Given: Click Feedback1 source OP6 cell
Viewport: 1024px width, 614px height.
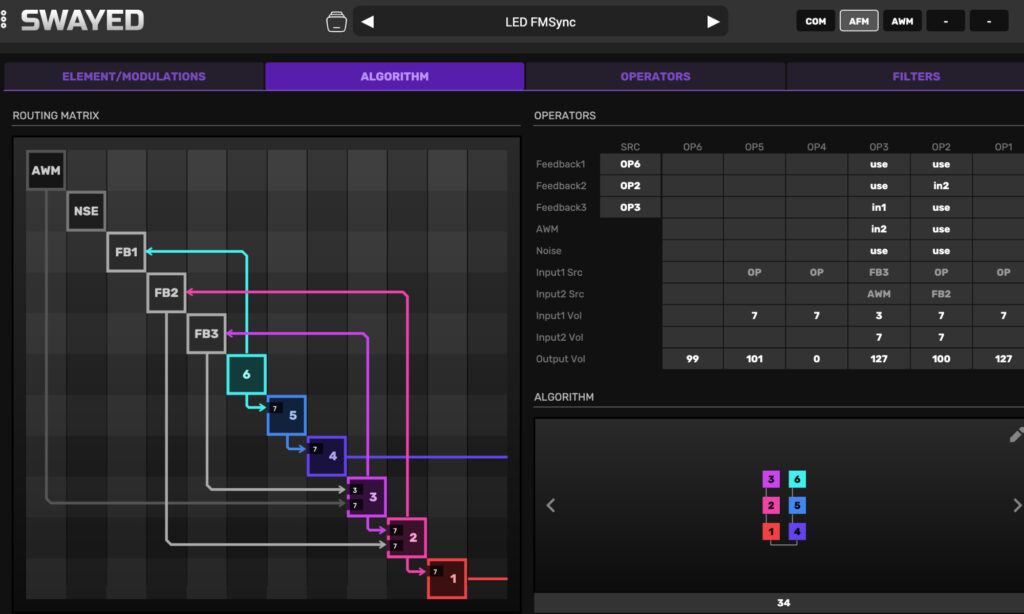Looking at the screenshot, I should pyautogui.click(x=630, y=164).
